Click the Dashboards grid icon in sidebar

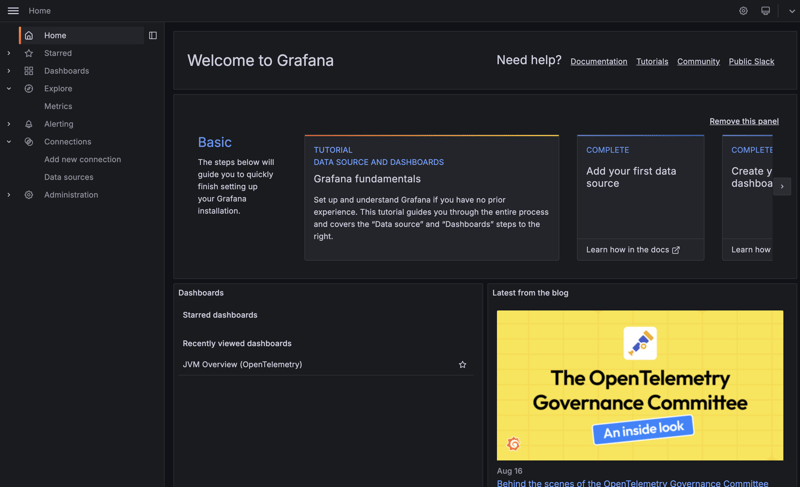(29, 71)
